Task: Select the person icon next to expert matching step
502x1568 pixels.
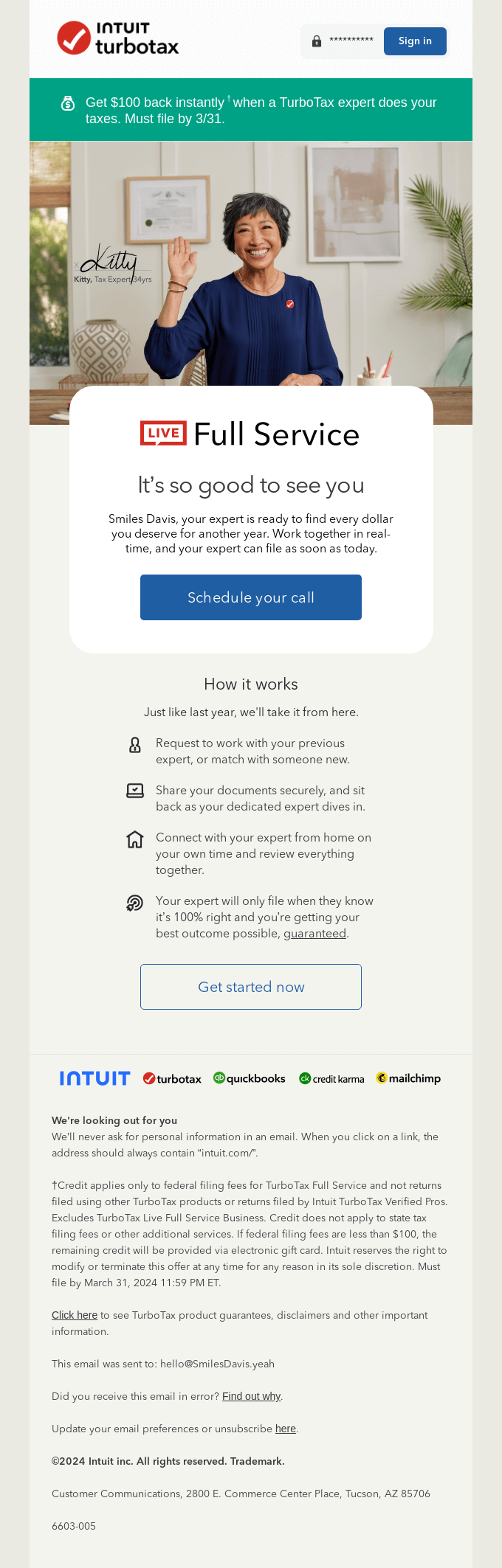Action: 134,745
